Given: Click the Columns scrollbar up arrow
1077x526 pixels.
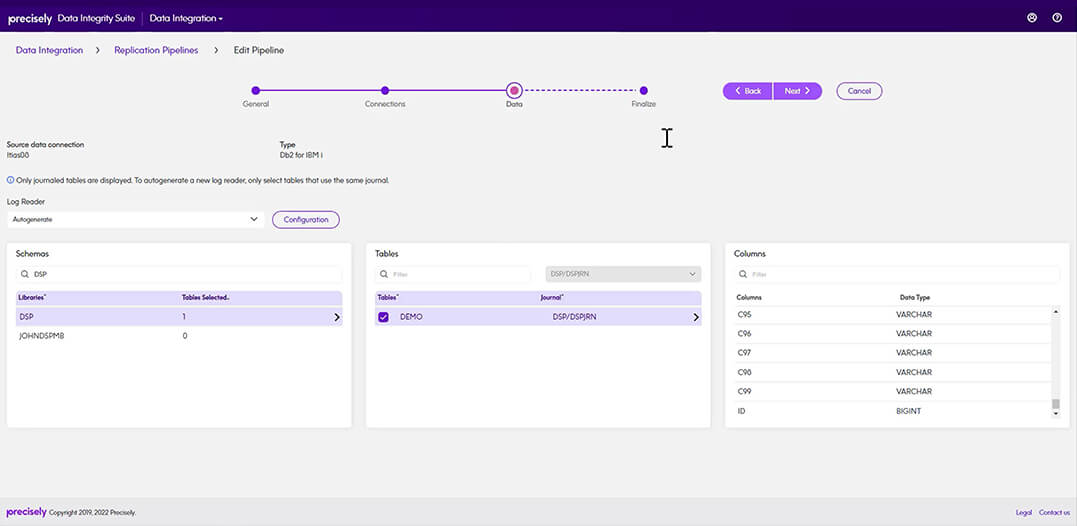Looking at the screenshot, I should pos(1056,311).
